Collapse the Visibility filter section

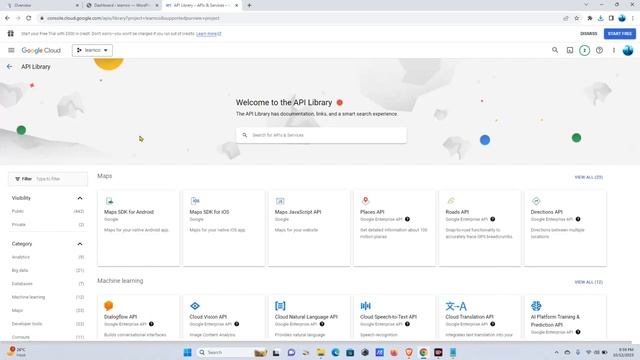click(80, 198)
